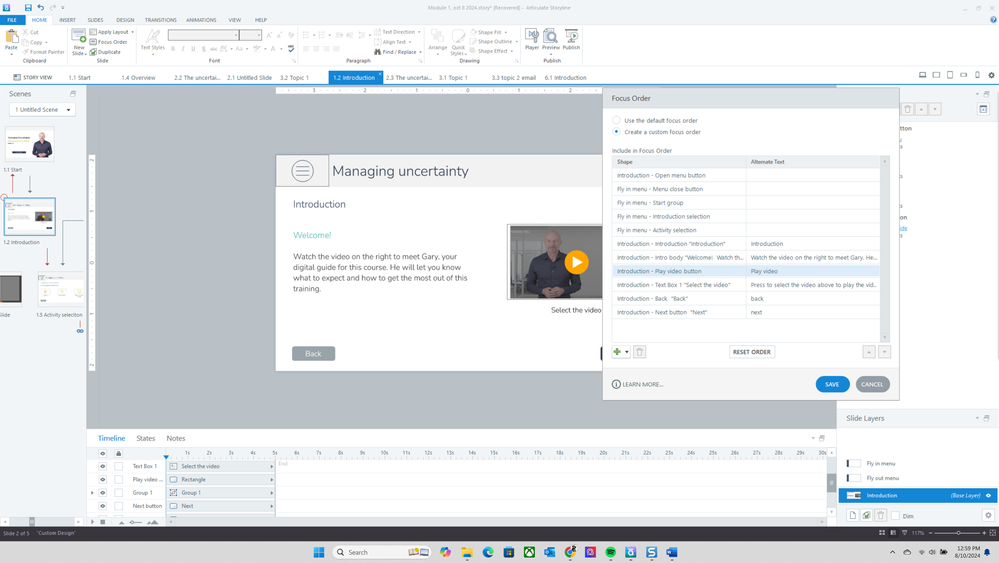Delete selected item with focus order trash icon
Viewport: 999px width, 563px height.
point(640,352)
